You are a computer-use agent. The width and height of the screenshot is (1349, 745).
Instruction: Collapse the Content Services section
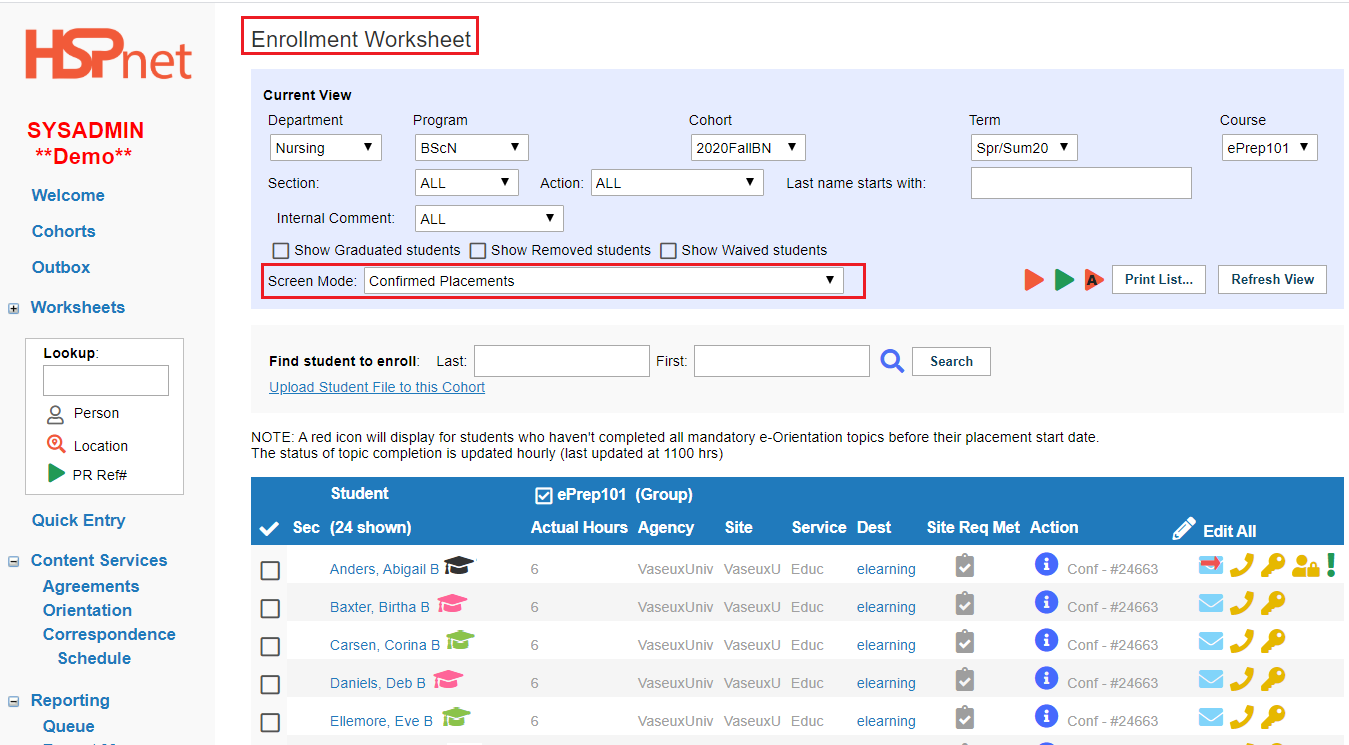[14, 562]
